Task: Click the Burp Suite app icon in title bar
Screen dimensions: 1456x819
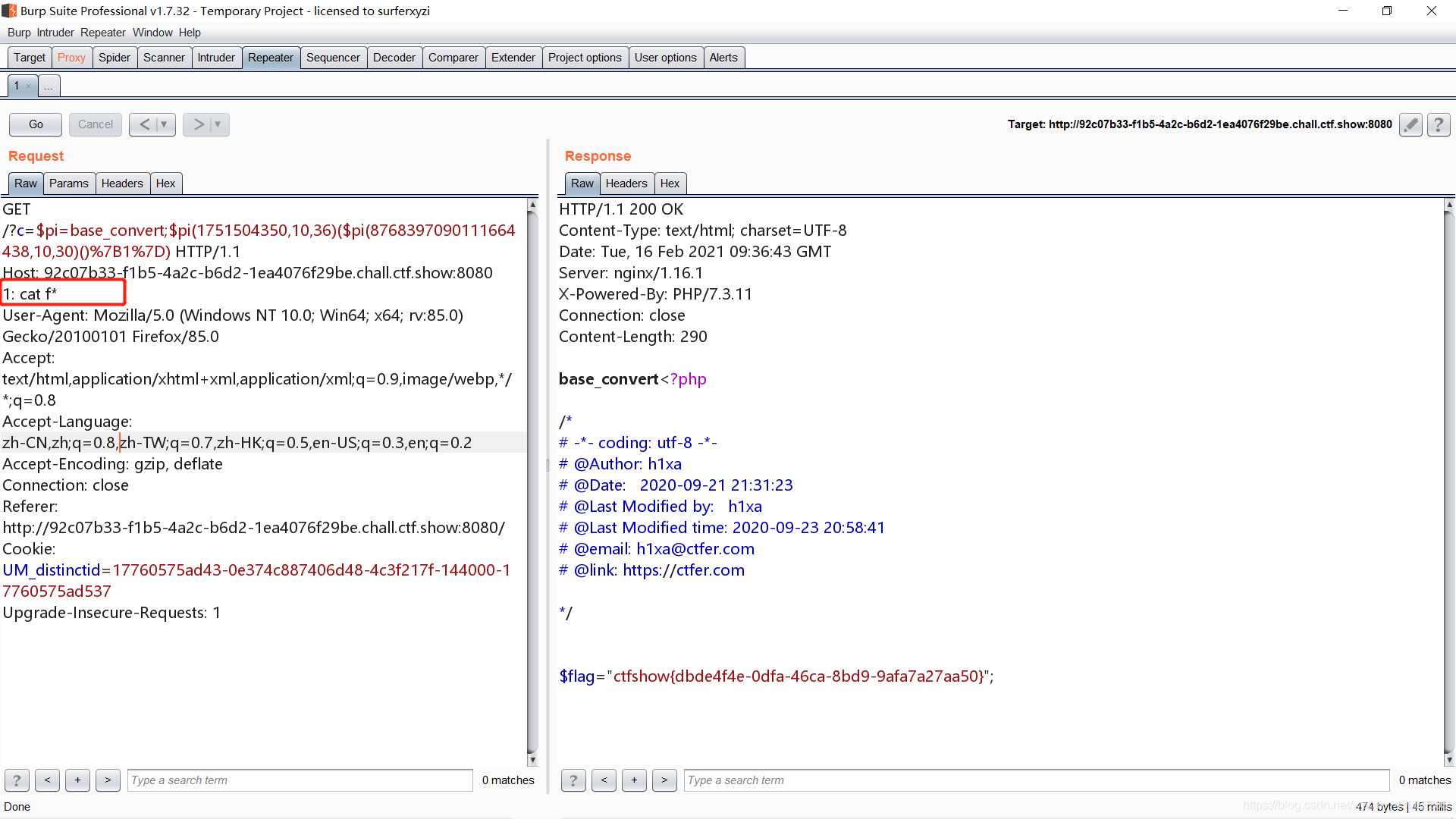Action: (x=9, y=11)
